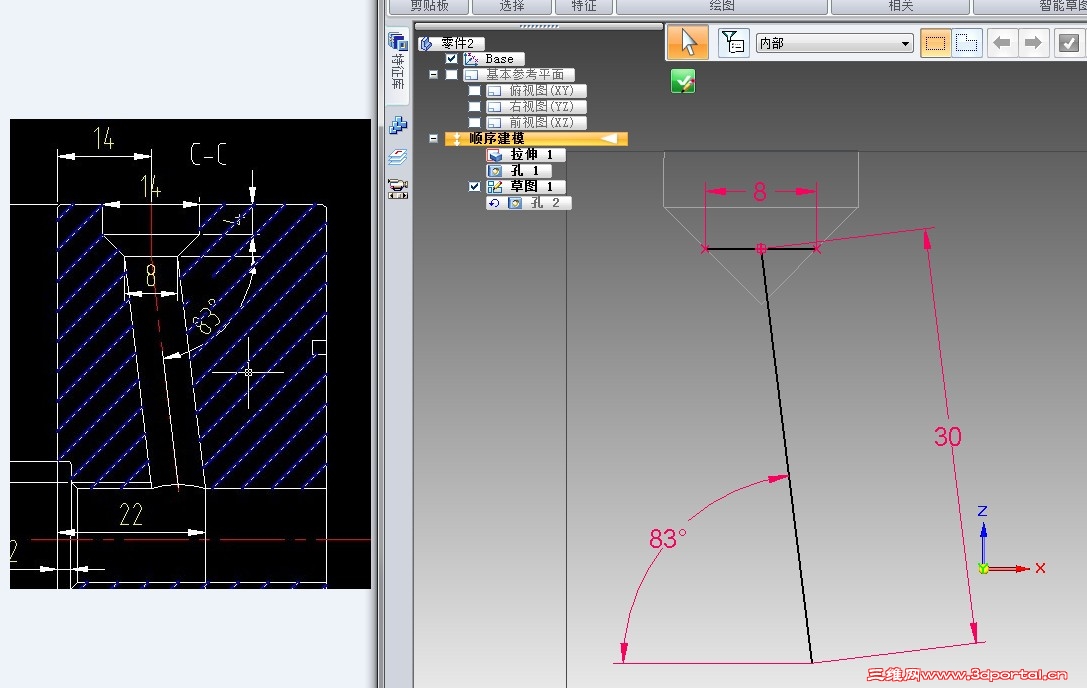Click the 30 length dimension in sketch

(x=948, y=436)
